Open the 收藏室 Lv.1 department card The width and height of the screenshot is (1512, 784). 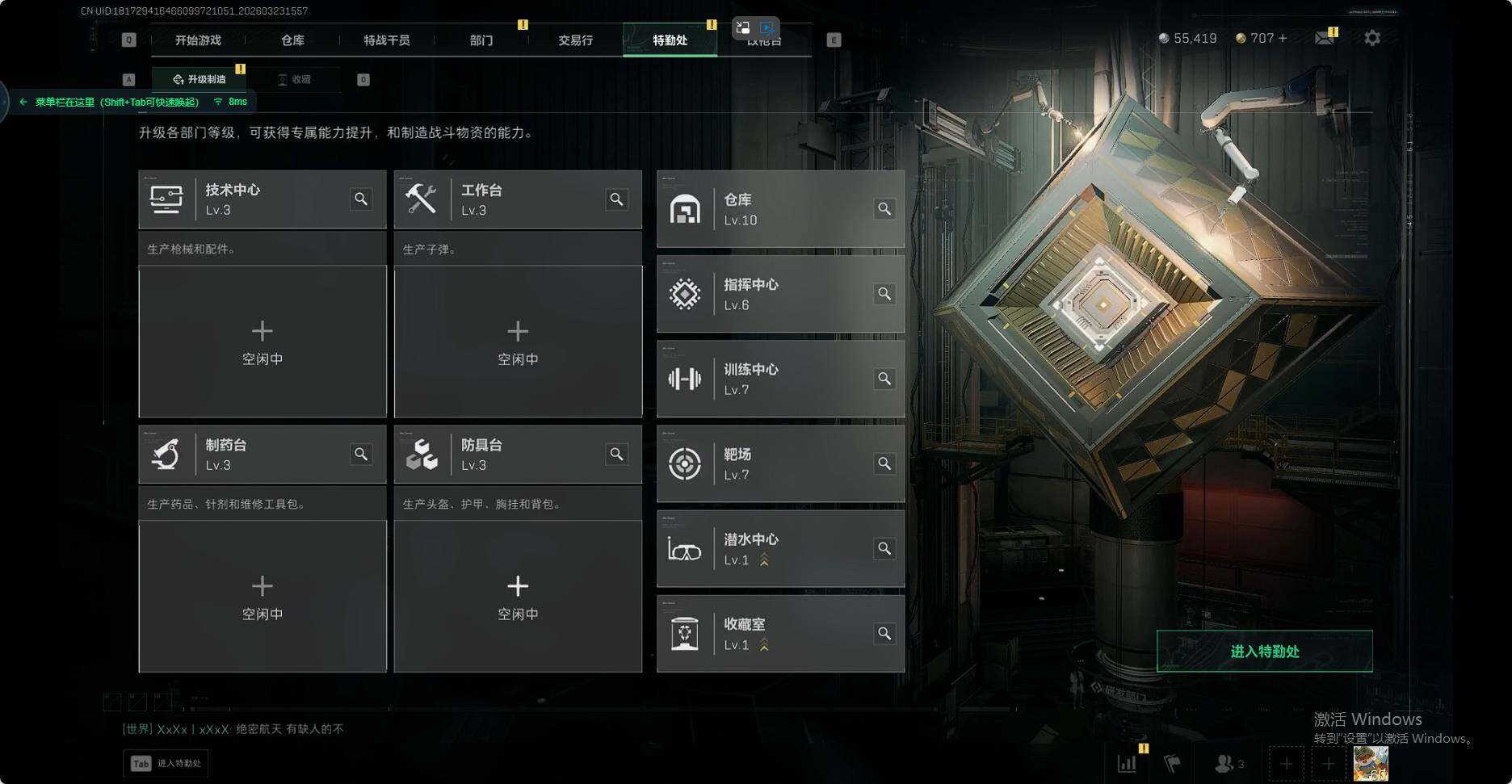coord(780,634)
